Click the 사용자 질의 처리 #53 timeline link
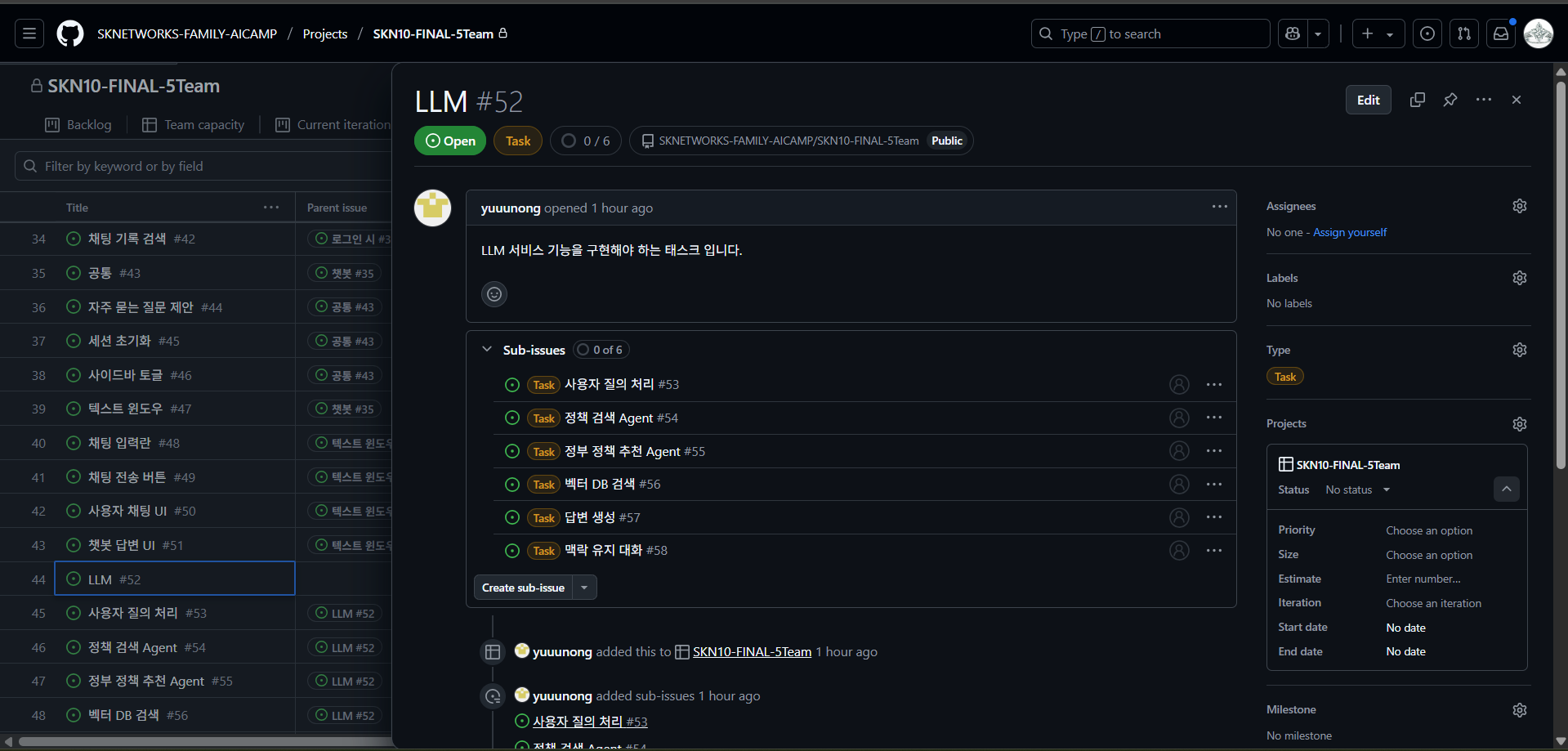The height and width of the screenshot is (751, 1568). pos(590,722)
